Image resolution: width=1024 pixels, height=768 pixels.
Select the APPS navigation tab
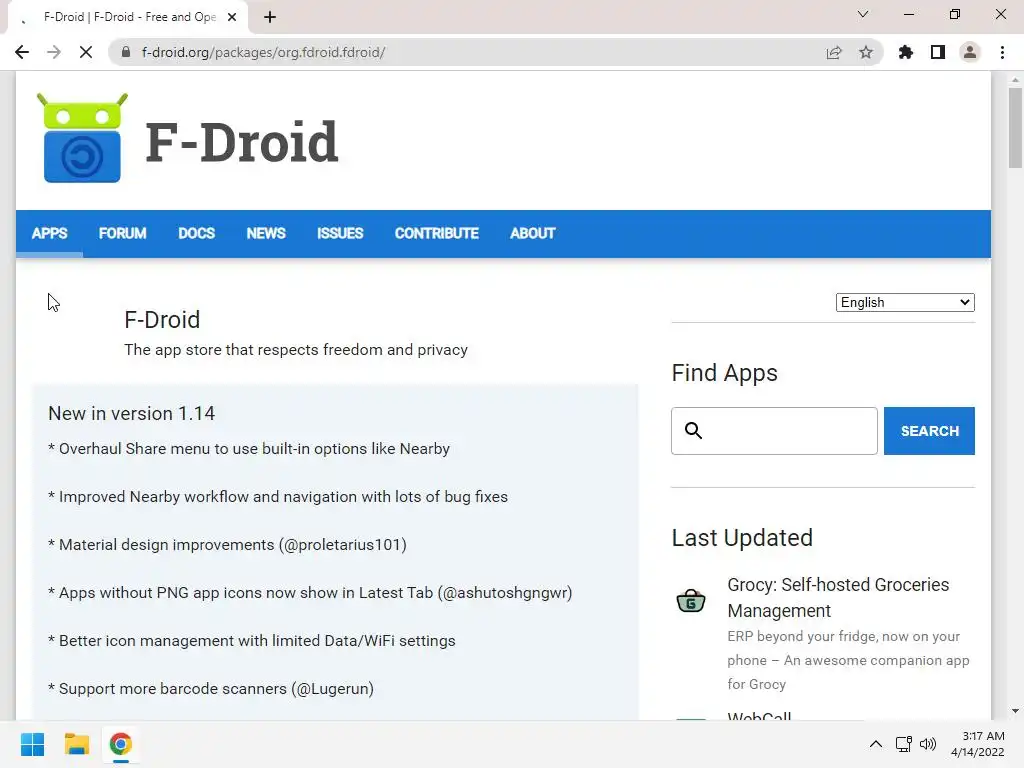[x=50, y=233]
